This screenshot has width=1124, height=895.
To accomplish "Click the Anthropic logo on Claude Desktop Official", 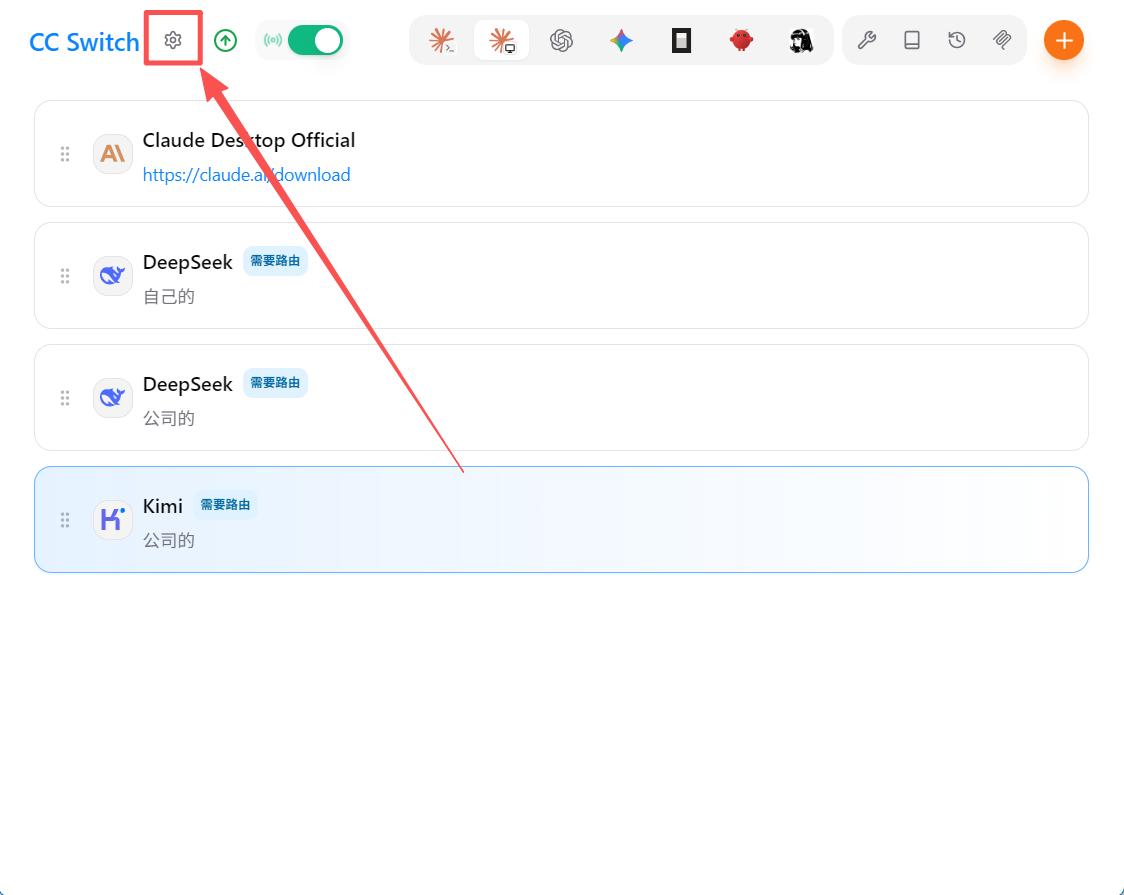I will pos(113,153).
